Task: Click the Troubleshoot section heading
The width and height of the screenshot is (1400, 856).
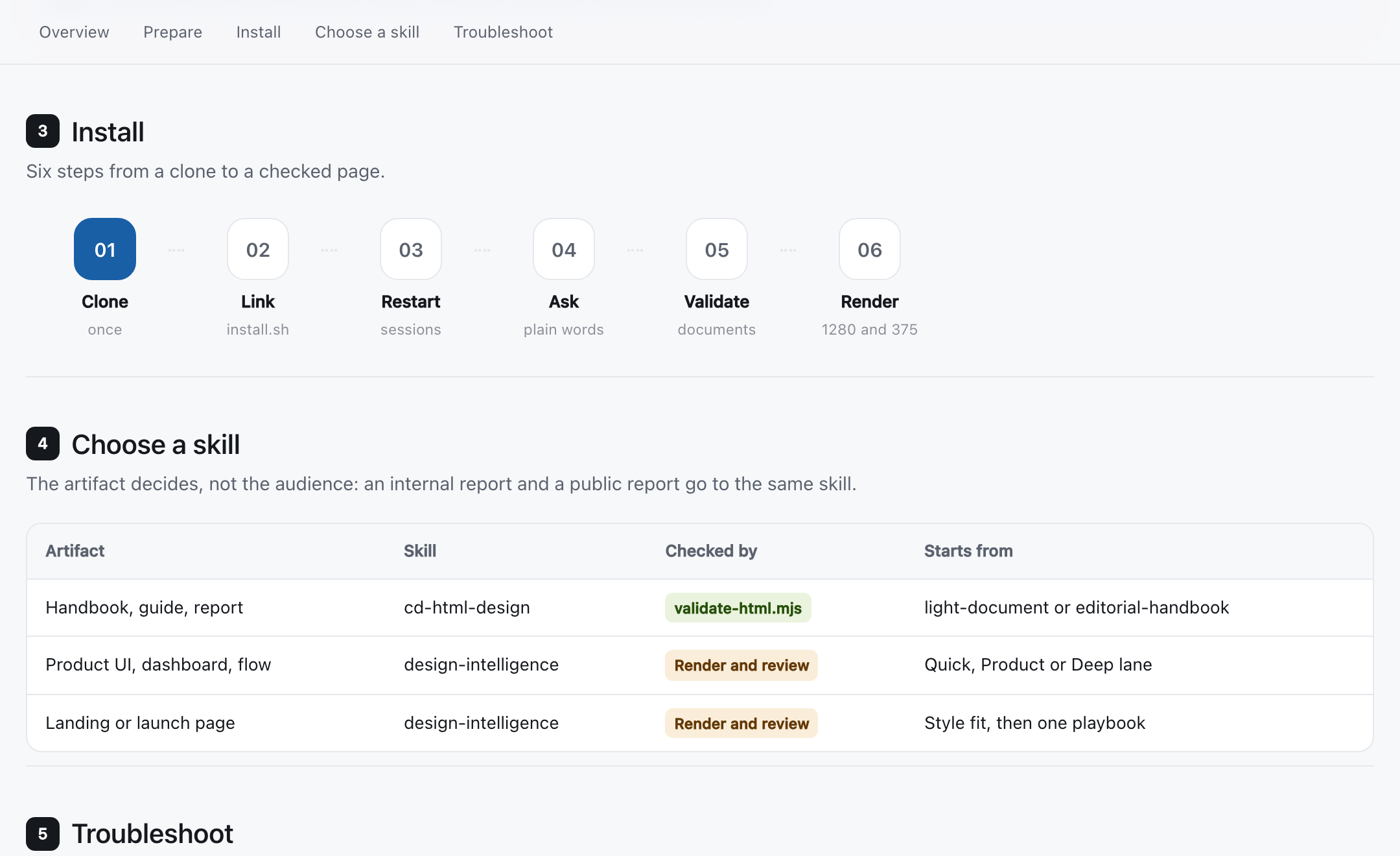Action: pyautogui.click(x=152, y=834)
